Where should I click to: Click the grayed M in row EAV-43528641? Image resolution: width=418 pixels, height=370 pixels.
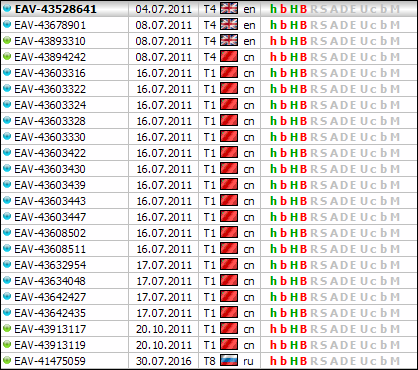click(395, 9)
